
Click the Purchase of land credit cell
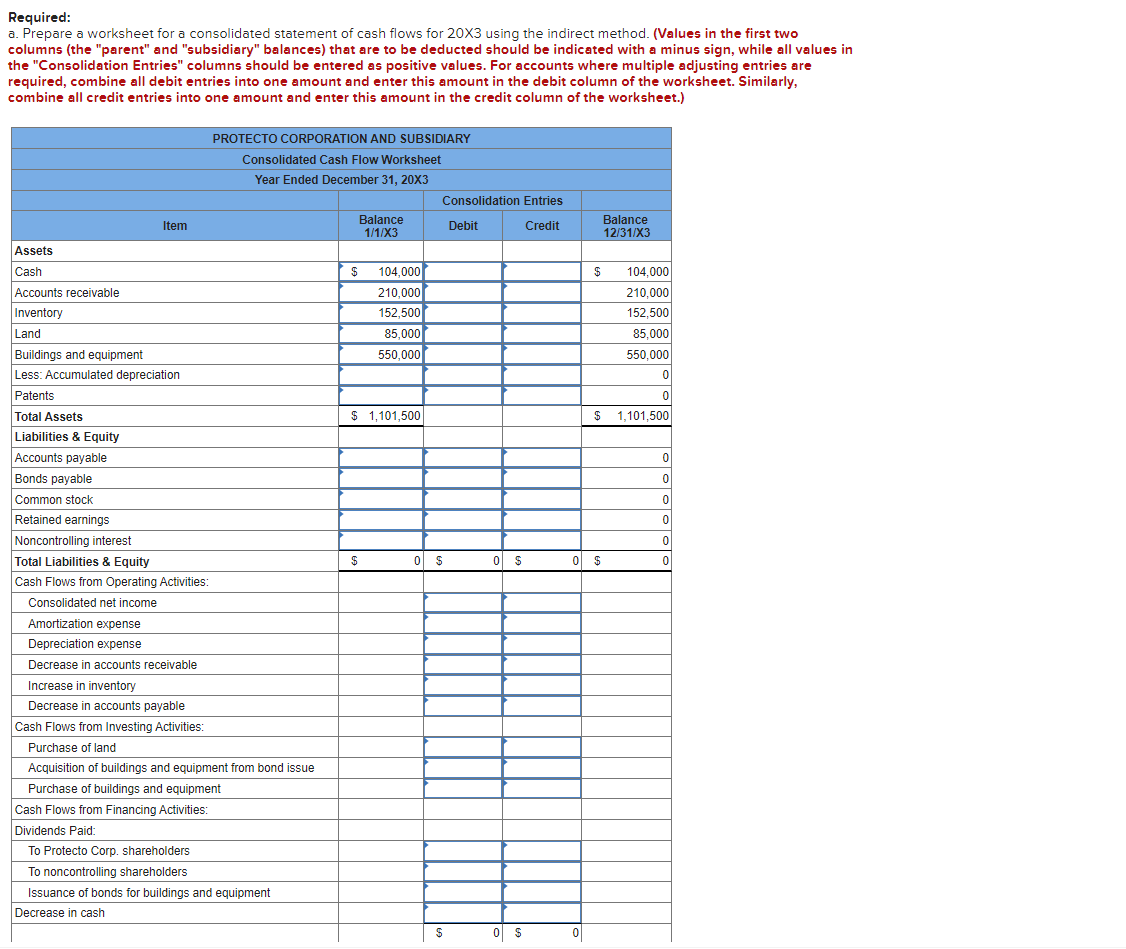click(541, 747)
